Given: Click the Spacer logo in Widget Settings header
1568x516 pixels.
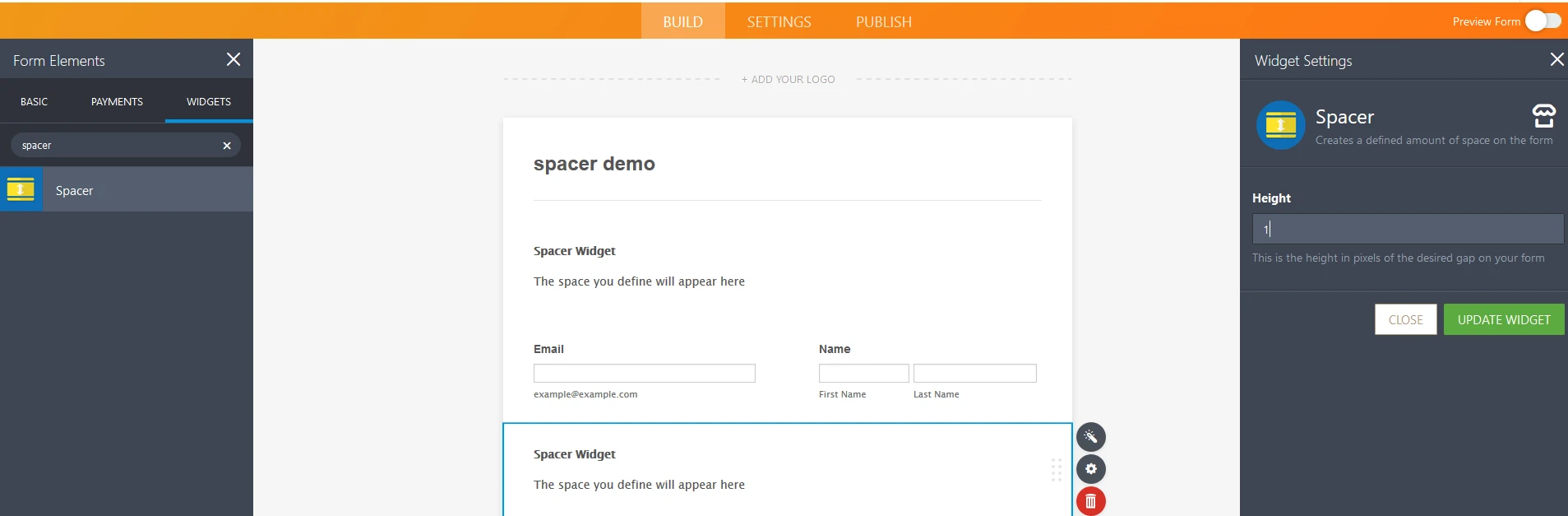Looking at the screenshot, I should (1280, 125).
